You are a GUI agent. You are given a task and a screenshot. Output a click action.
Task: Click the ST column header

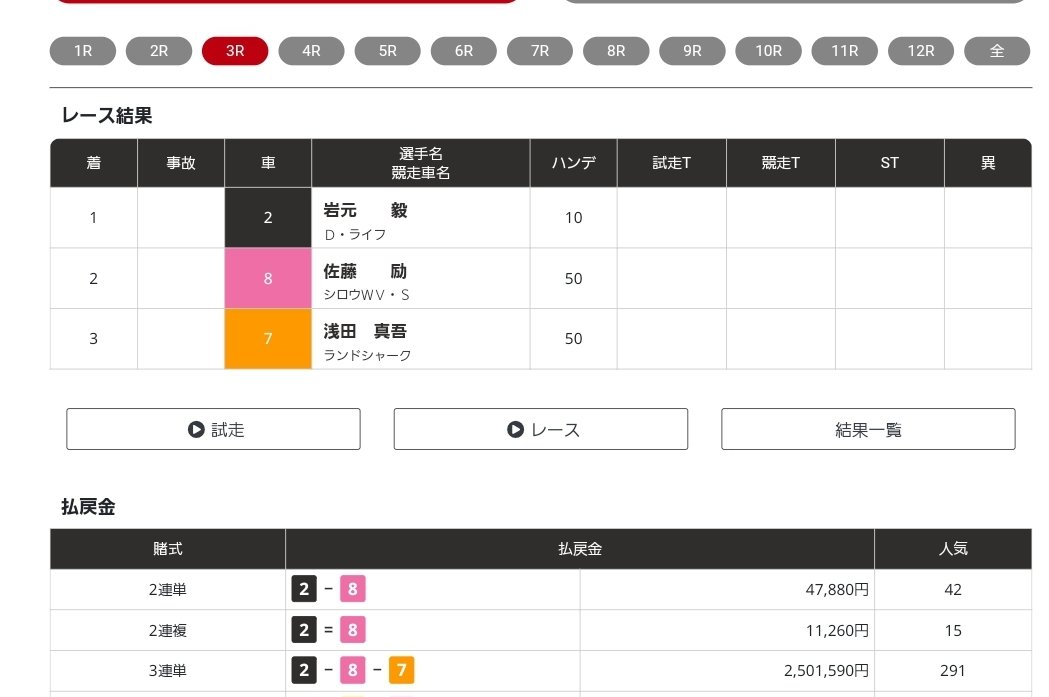click(x=890, y=163)
